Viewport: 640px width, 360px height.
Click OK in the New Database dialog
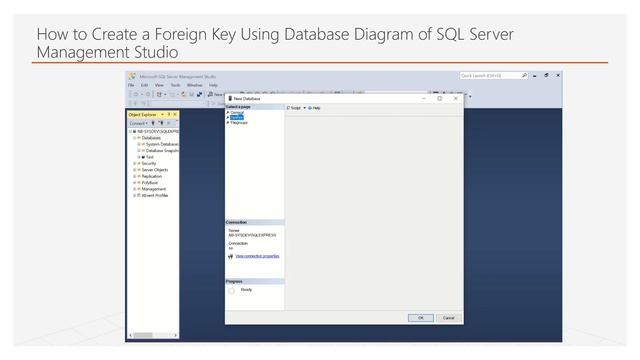click(421, 318)
